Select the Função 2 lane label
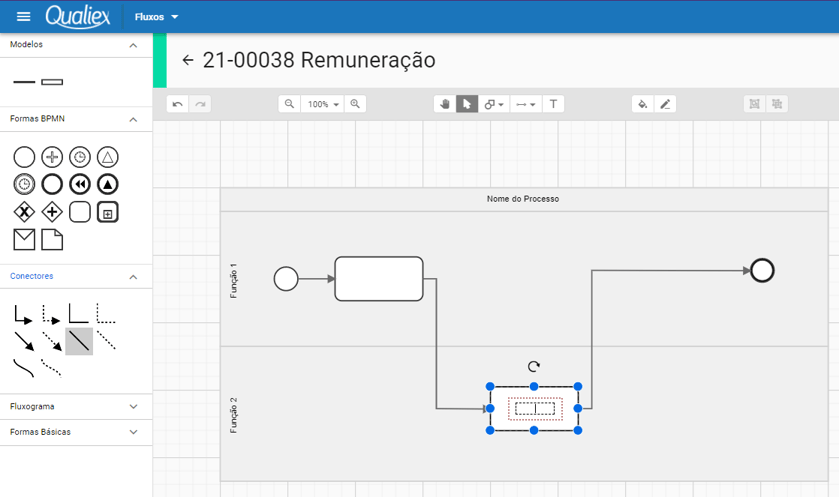This screenshot has width=839, height=497. pyautogui.click(x=233, y=415)
